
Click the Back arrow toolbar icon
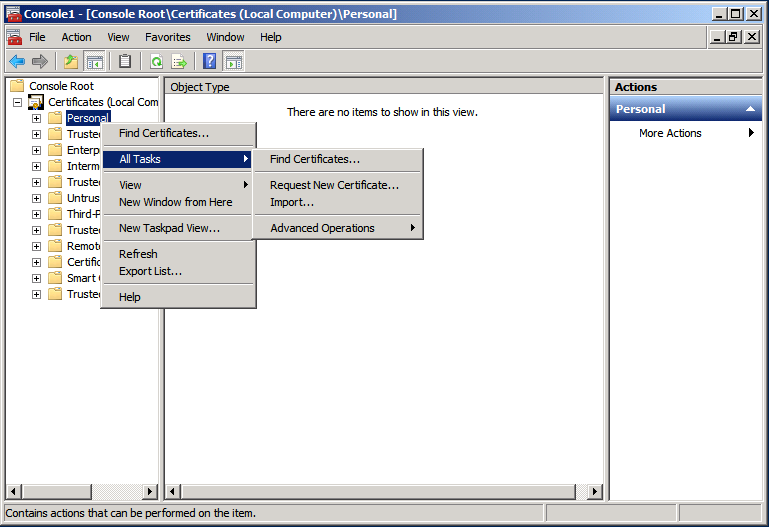coord(16,62)
